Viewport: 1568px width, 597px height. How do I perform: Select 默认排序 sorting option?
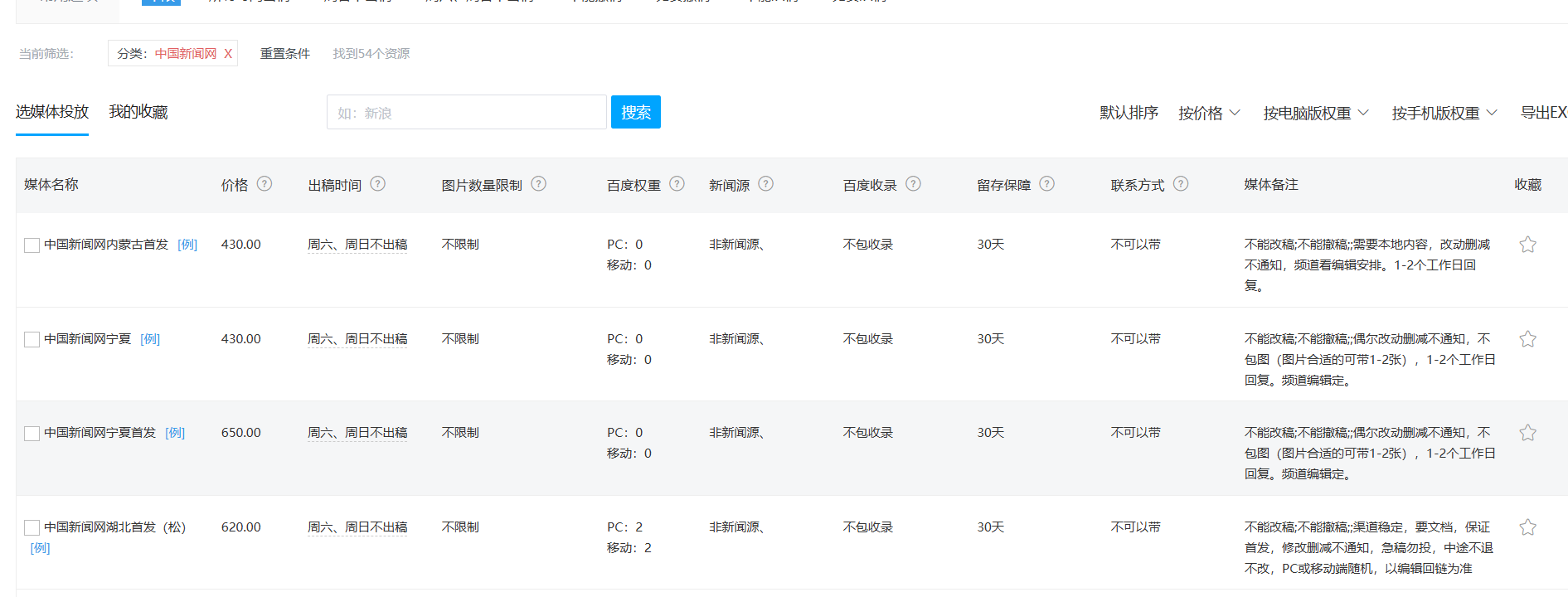1129,113
